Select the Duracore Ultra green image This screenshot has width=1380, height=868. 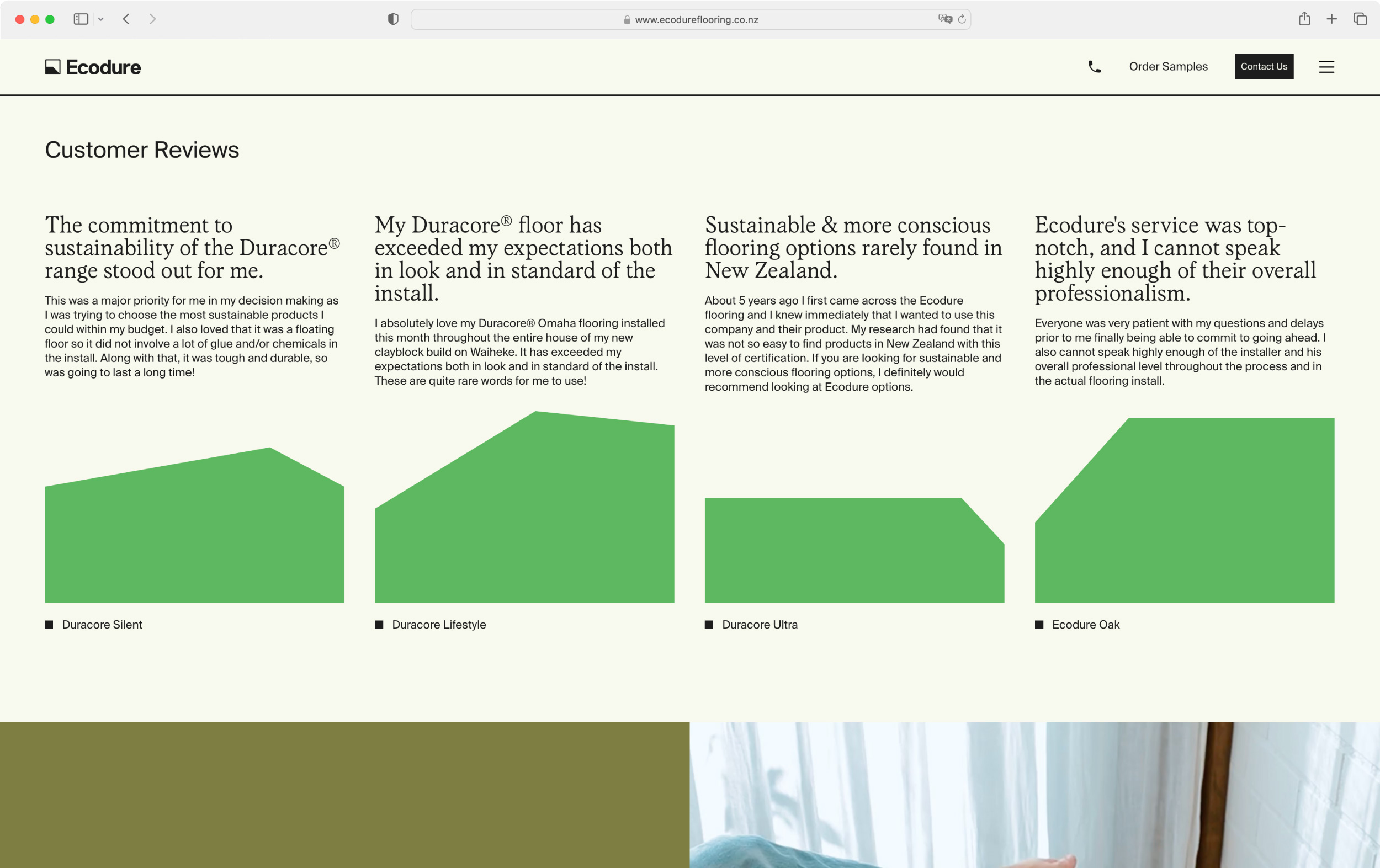tap(853, 550)
